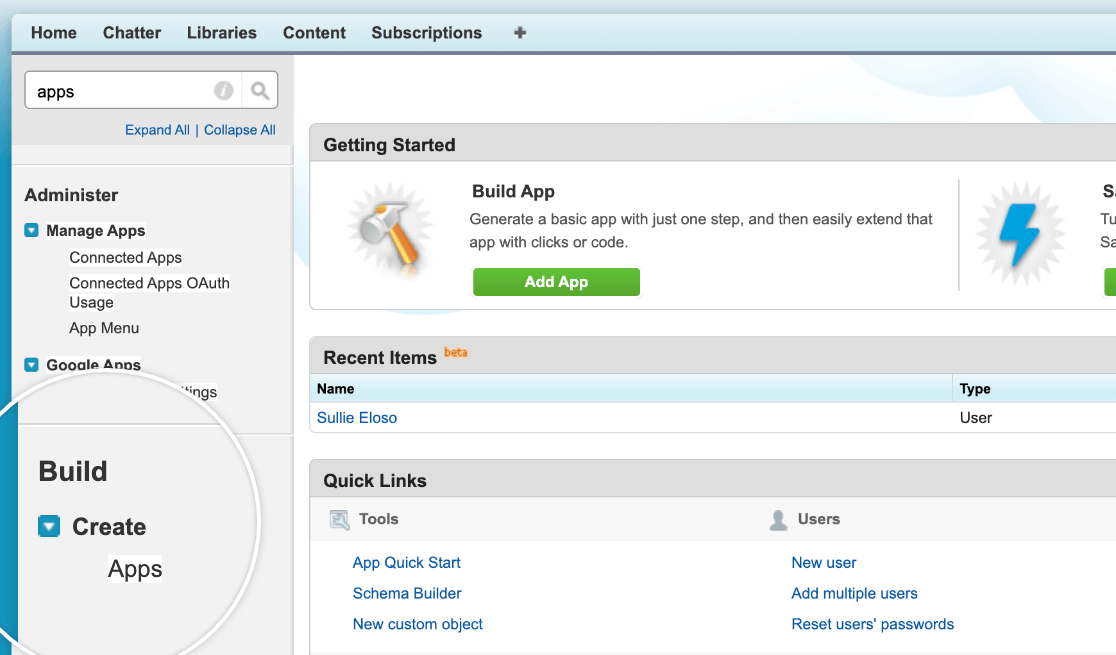Switch to the Libraries tab
Viewport: 1116px width, 655px height.
tap(221, 33)
